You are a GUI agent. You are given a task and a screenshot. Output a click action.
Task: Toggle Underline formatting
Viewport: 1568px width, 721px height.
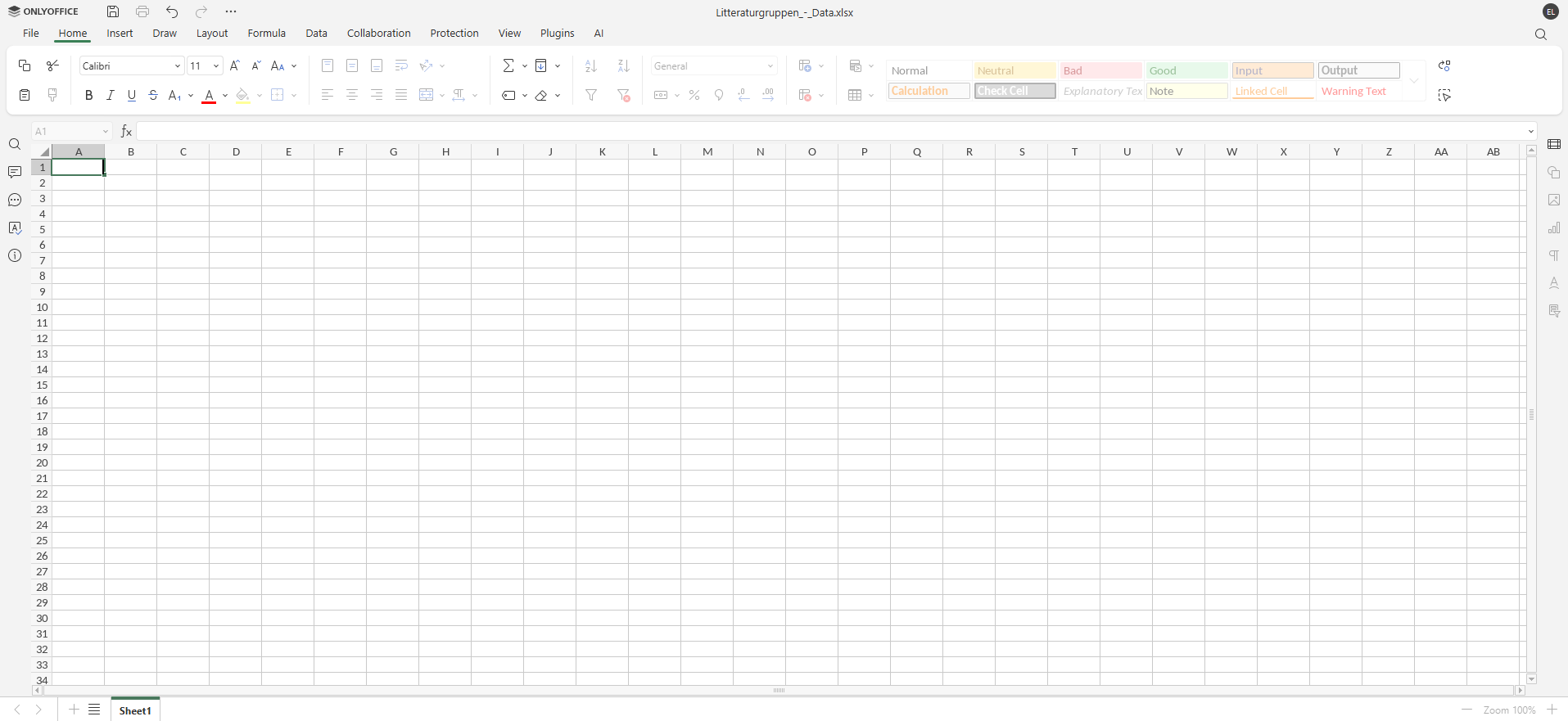[x=131, y=95]
